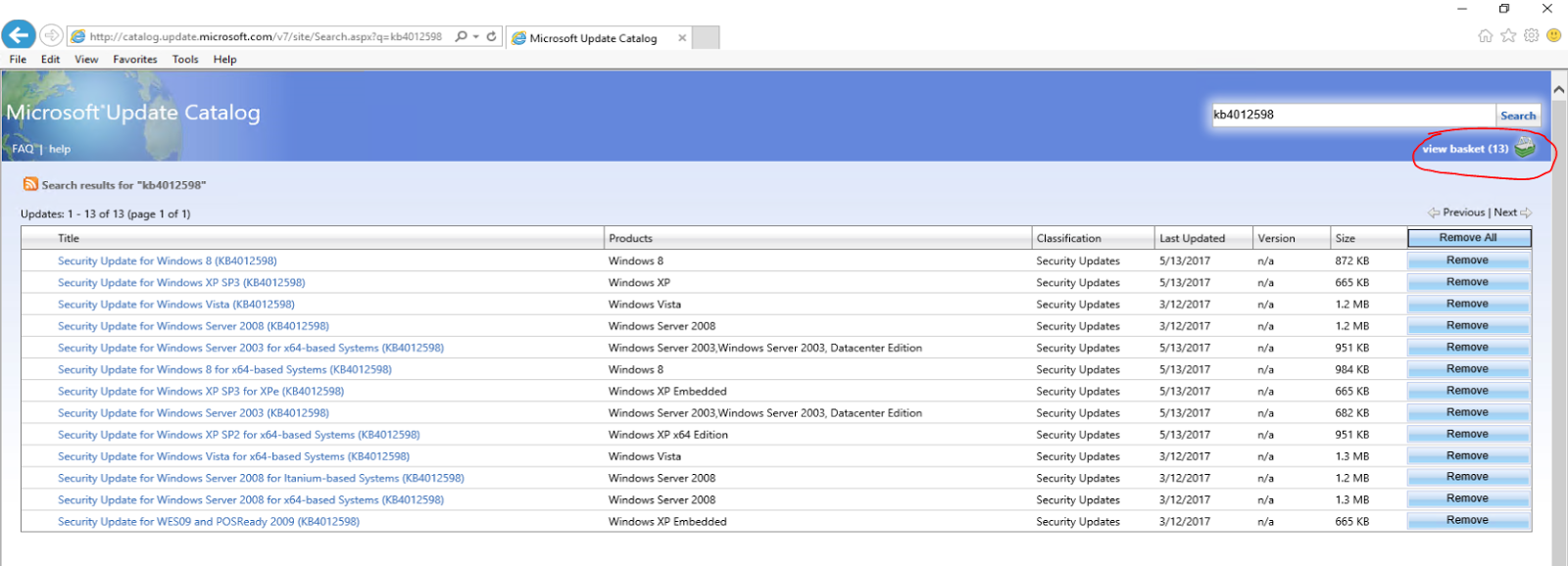
Task: Remove the Server 2008 Itanium-based update
Action: pos(1468,477)
